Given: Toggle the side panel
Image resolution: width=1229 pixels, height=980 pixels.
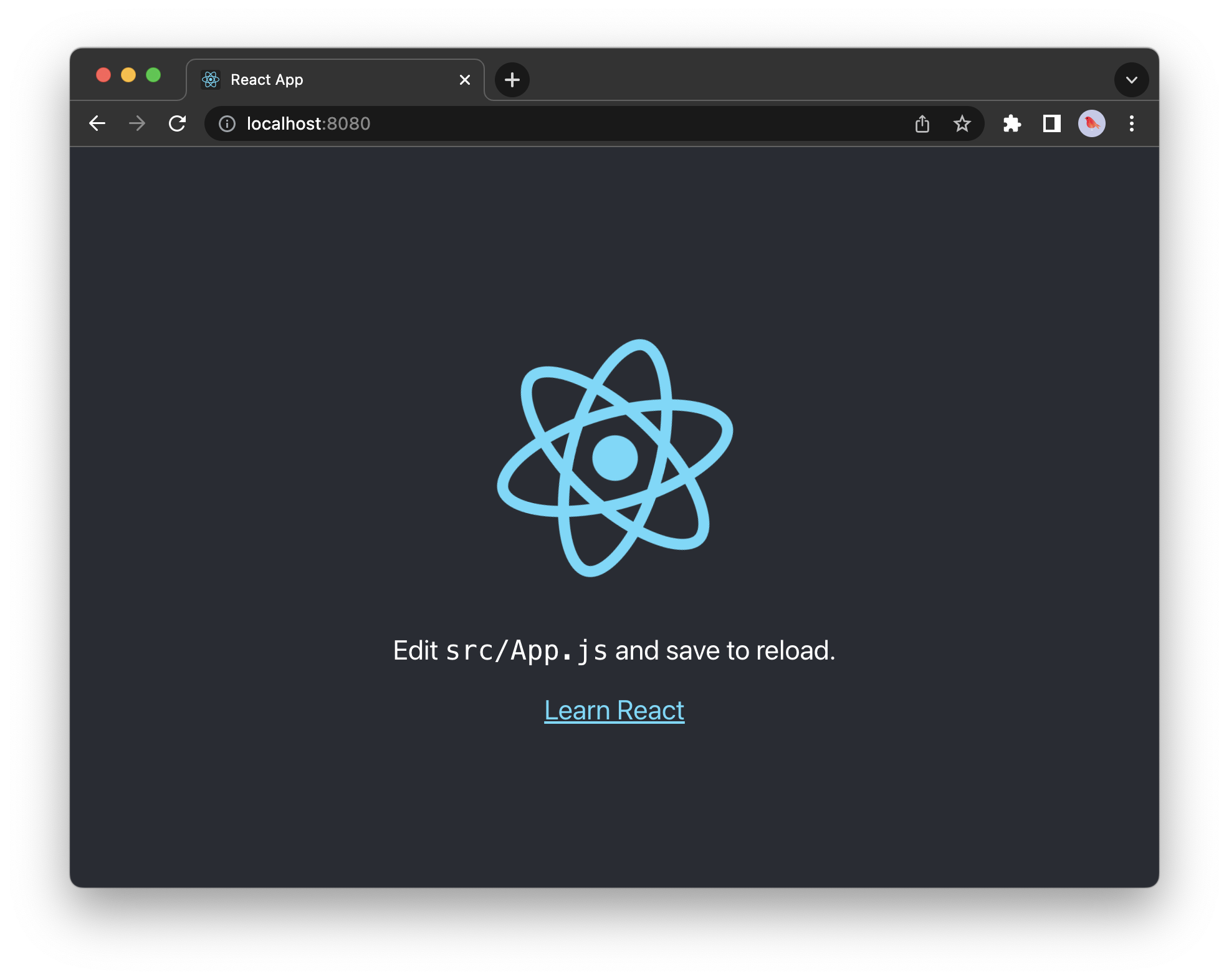Looking at the screenshot, I should point(1052,123).
